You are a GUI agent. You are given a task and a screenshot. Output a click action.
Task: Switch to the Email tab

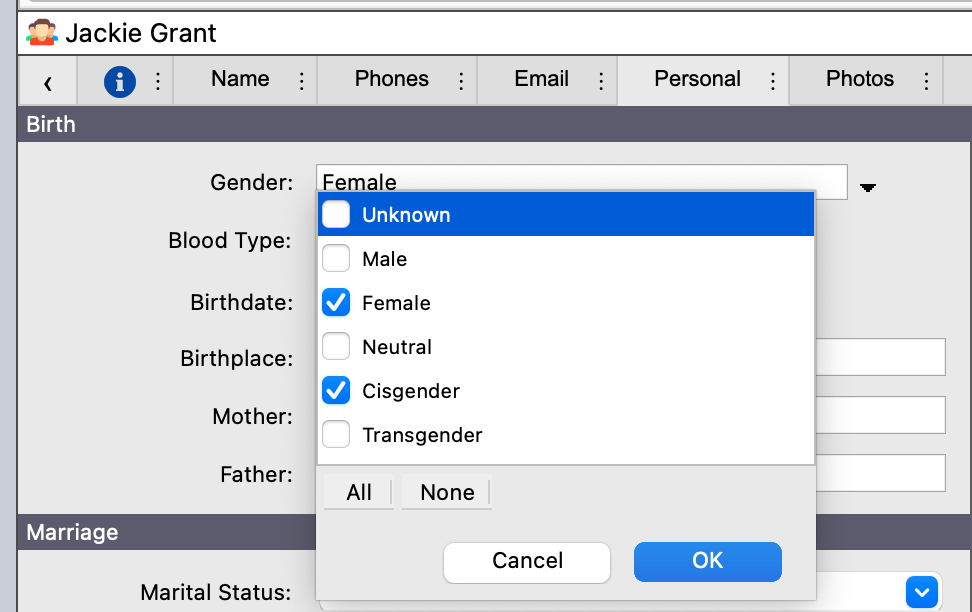point(541,80)
